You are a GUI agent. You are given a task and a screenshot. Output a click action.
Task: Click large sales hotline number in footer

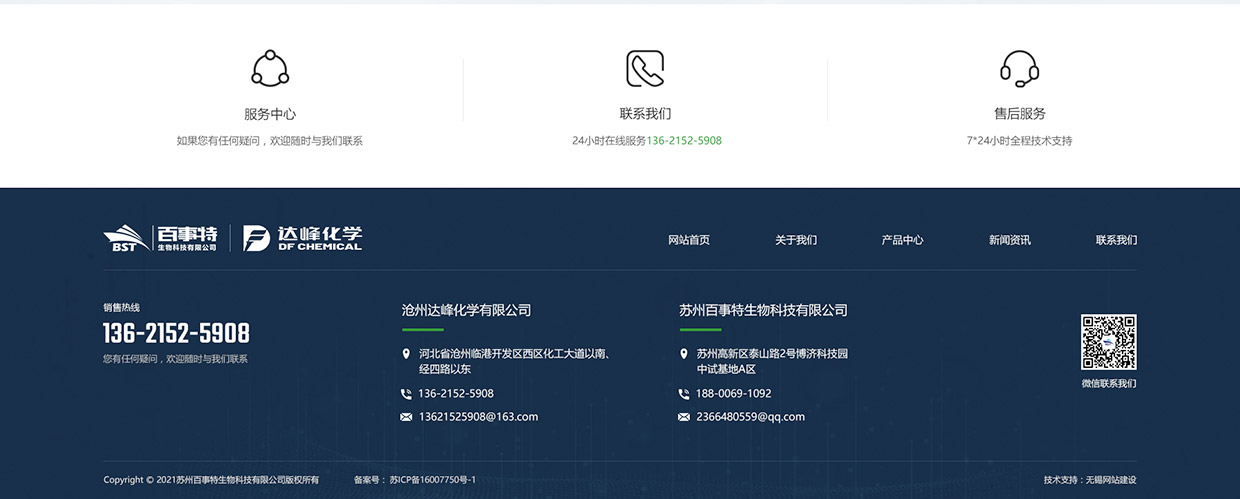tap(176, 333)
